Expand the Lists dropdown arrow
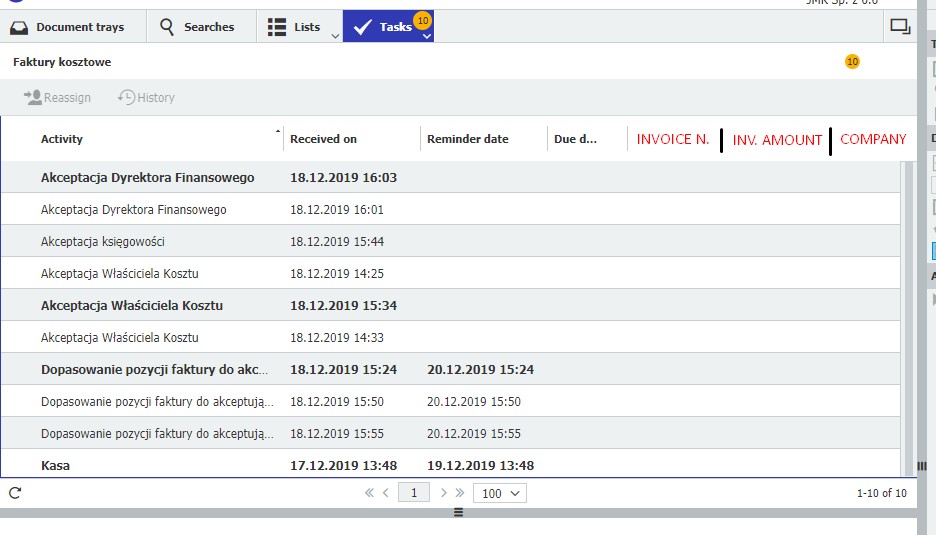Screen dimensions: 936x535 coord(334,36)
